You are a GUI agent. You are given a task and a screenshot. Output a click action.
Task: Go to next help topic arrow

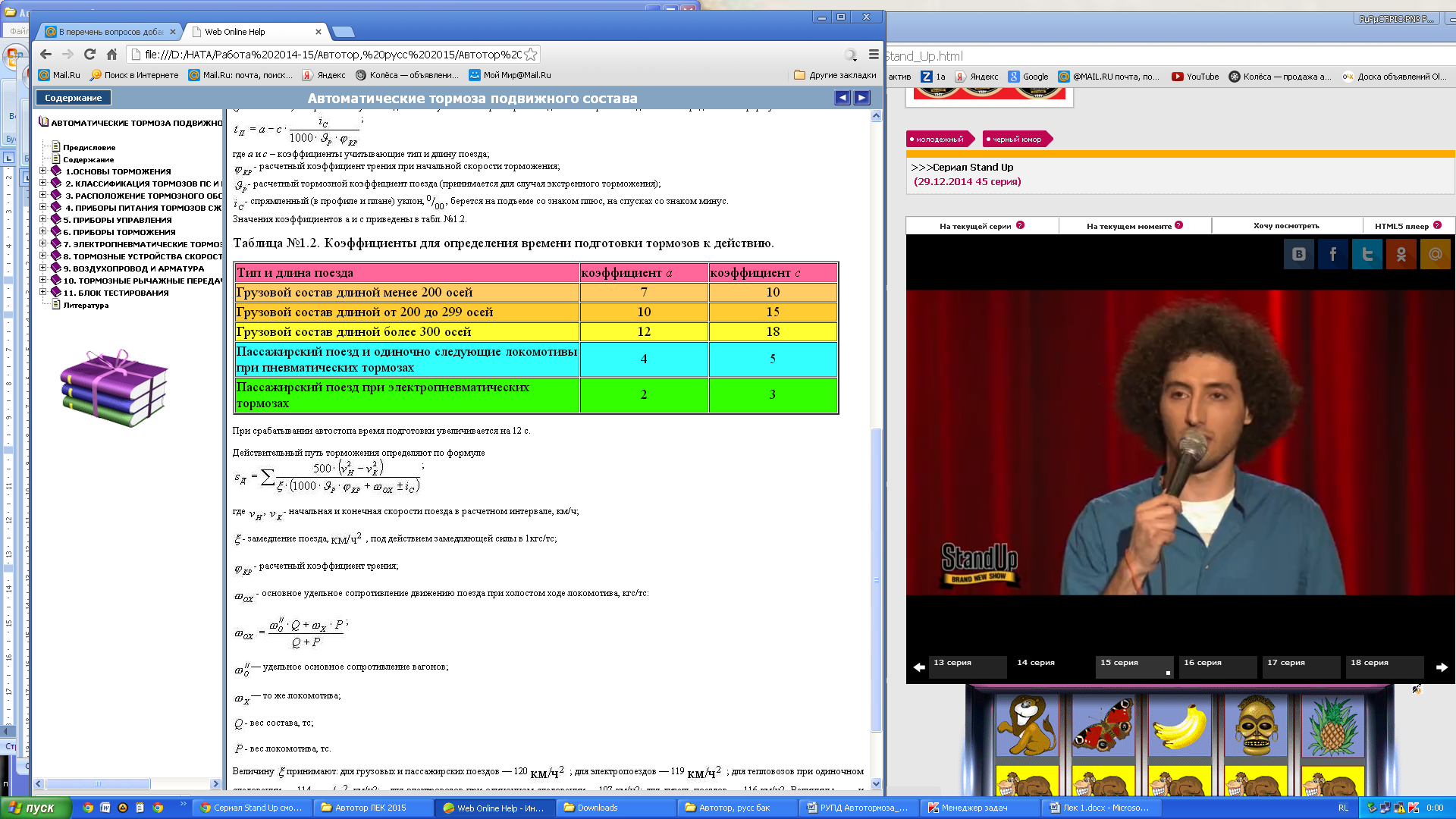[862, 98]
